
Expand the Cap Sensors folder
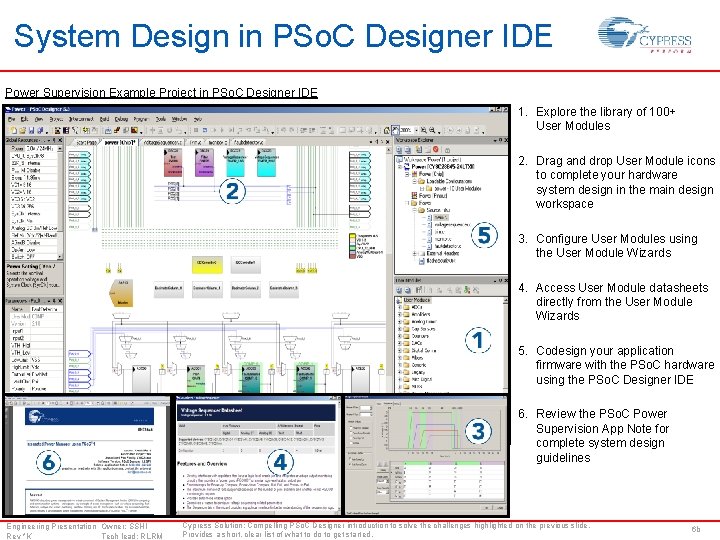coord(400,329)
